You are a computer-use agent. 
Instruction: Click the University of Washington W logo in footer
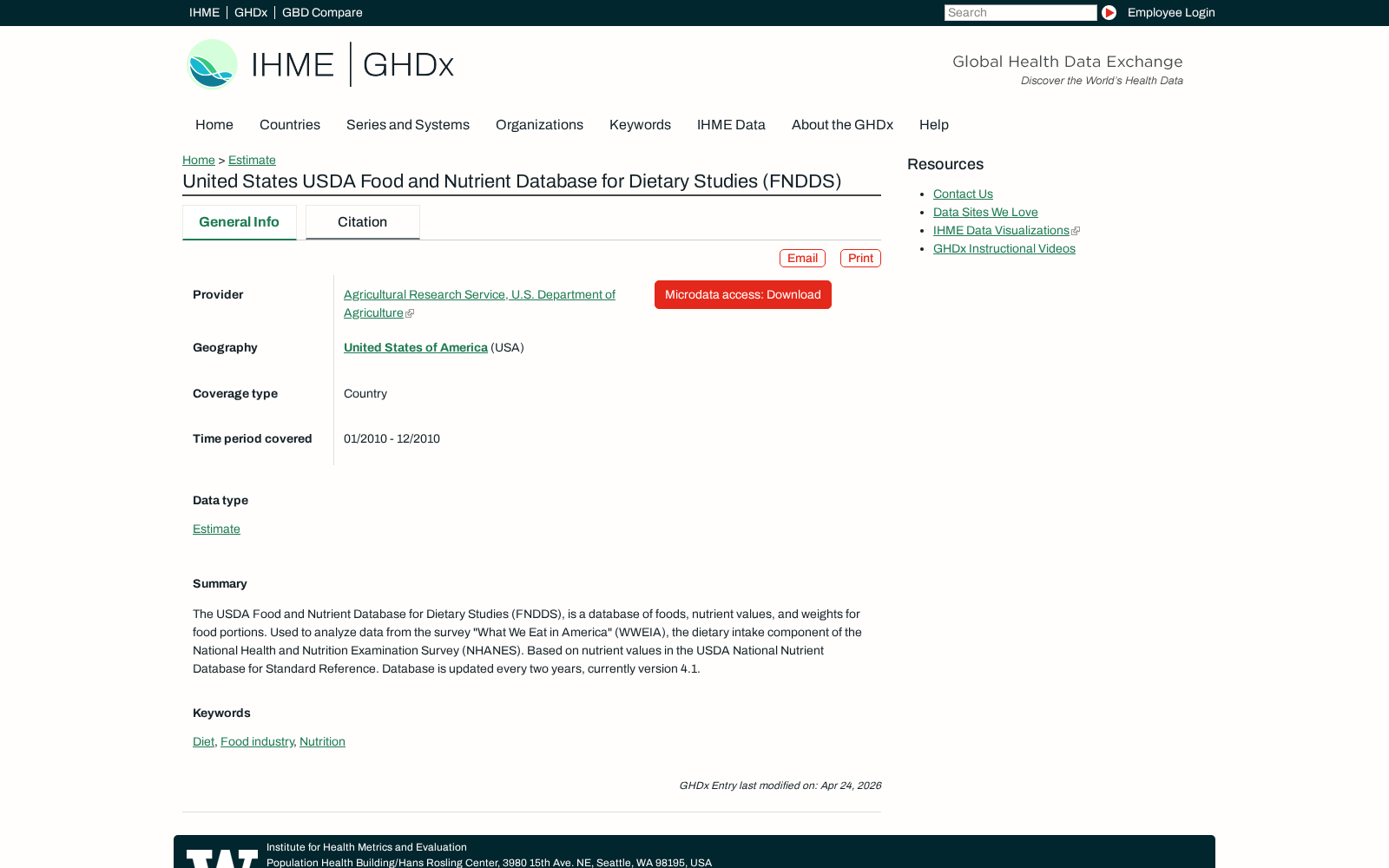tap(222, 858)
